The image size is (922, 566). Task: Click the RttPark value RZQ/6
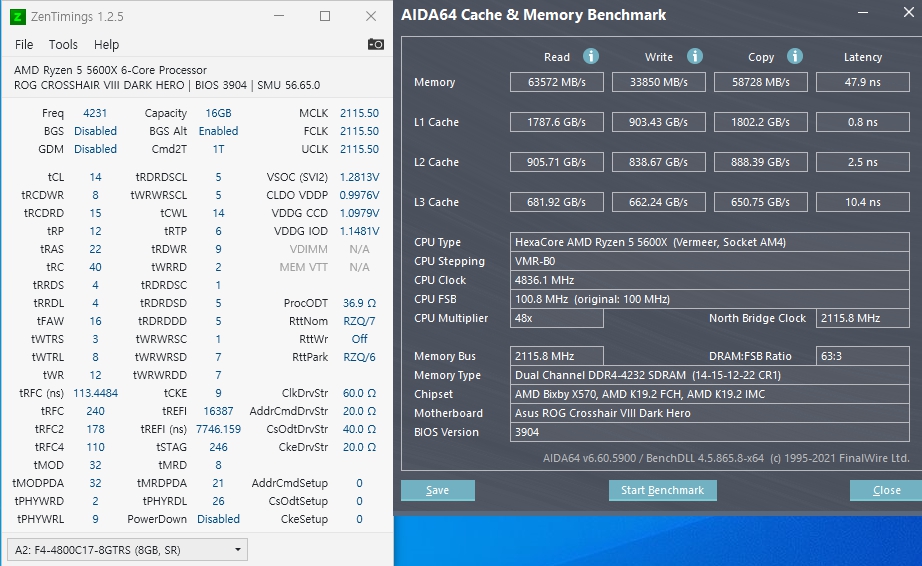pos(359,357)
